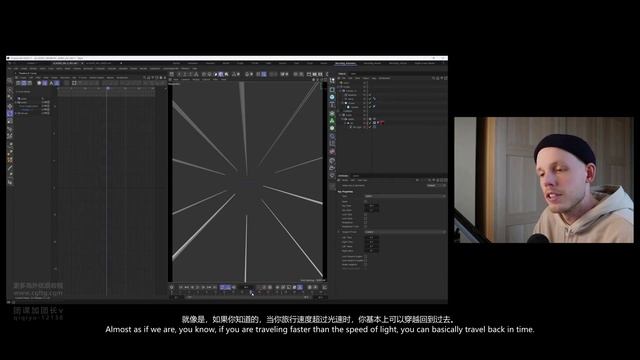Click the current frame field under the viewport
This screenshot has width=640, height=360.
(x=246, y=287)
